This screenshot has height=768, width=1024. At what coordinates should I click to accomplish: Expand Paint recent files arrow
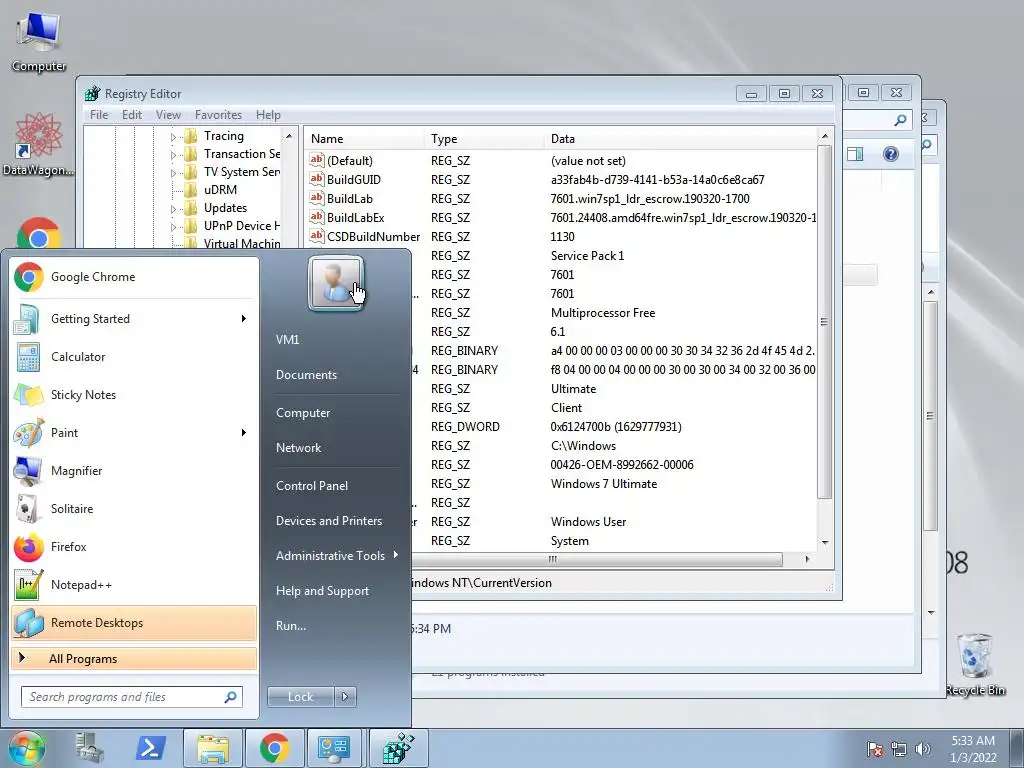point(244,432)
